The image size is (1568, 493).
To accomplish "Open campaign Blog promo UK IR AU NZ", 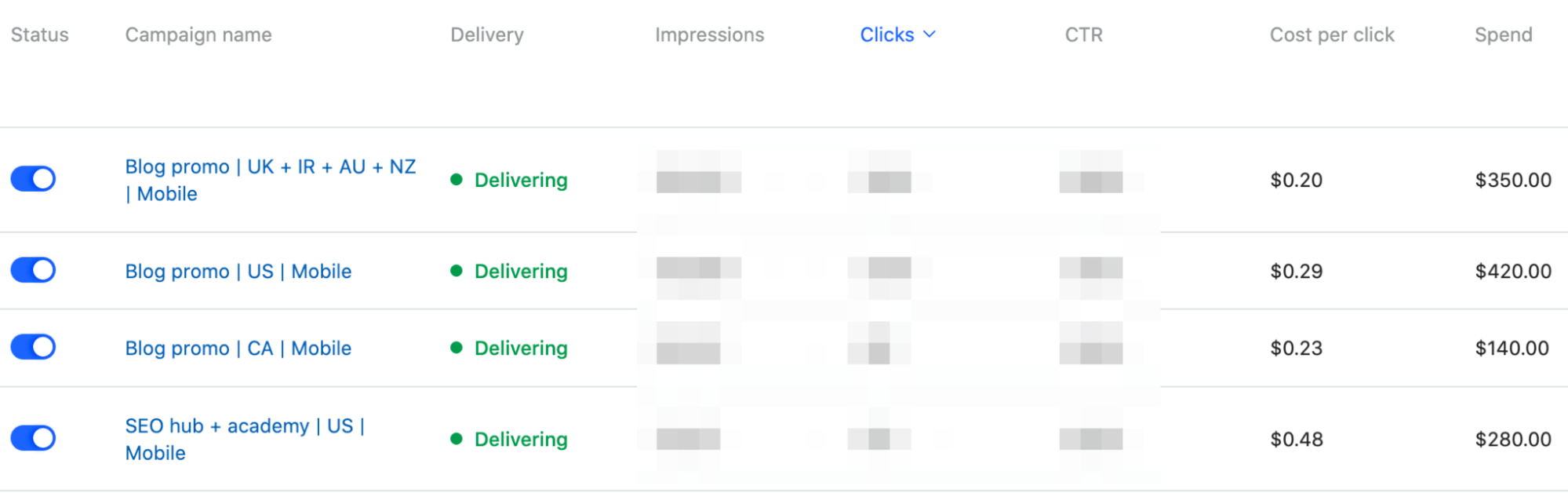I will (x=270, y=180).
